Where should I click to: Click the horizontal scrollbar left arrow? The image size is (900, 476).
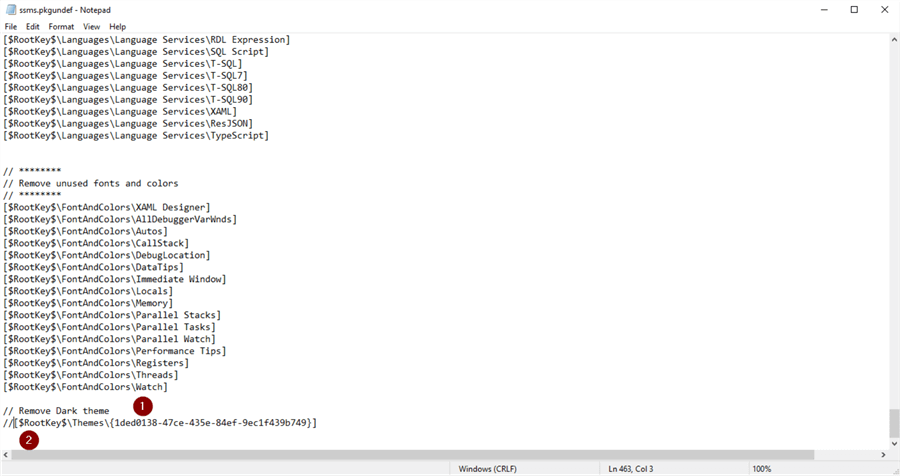coord(6,455)
